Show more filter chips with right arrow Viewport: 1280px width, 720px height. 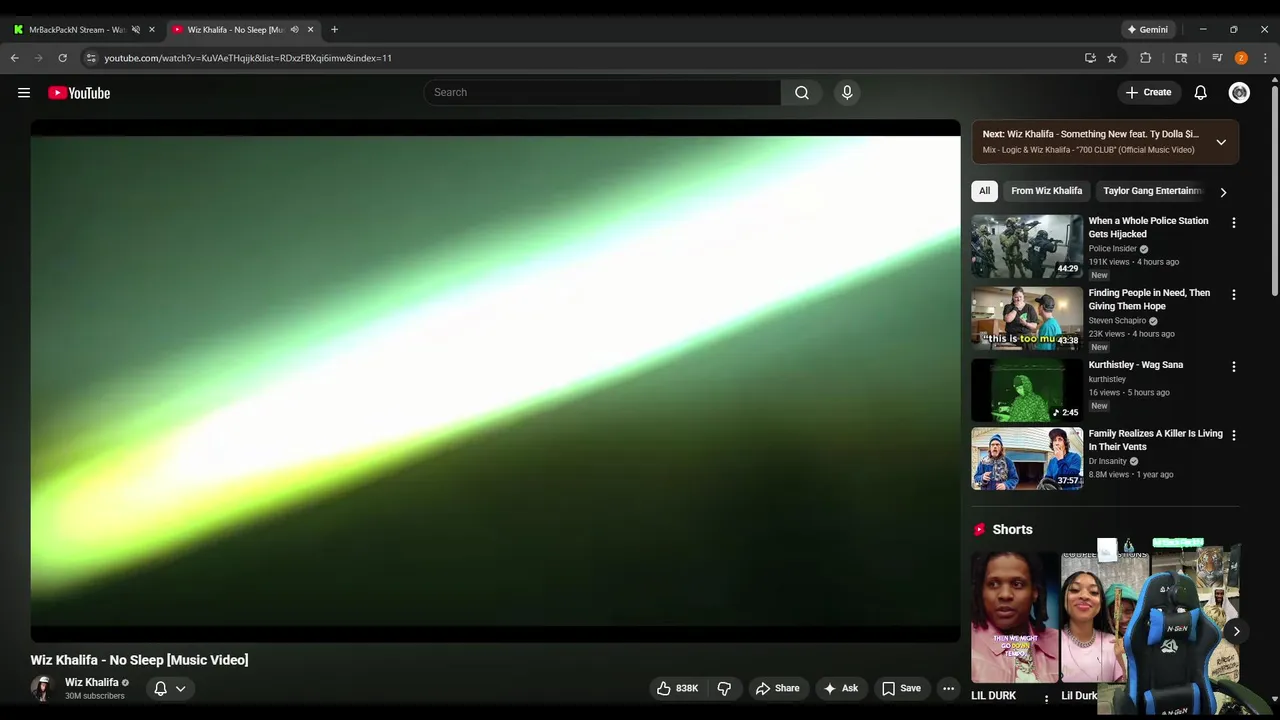point(1223,192)
